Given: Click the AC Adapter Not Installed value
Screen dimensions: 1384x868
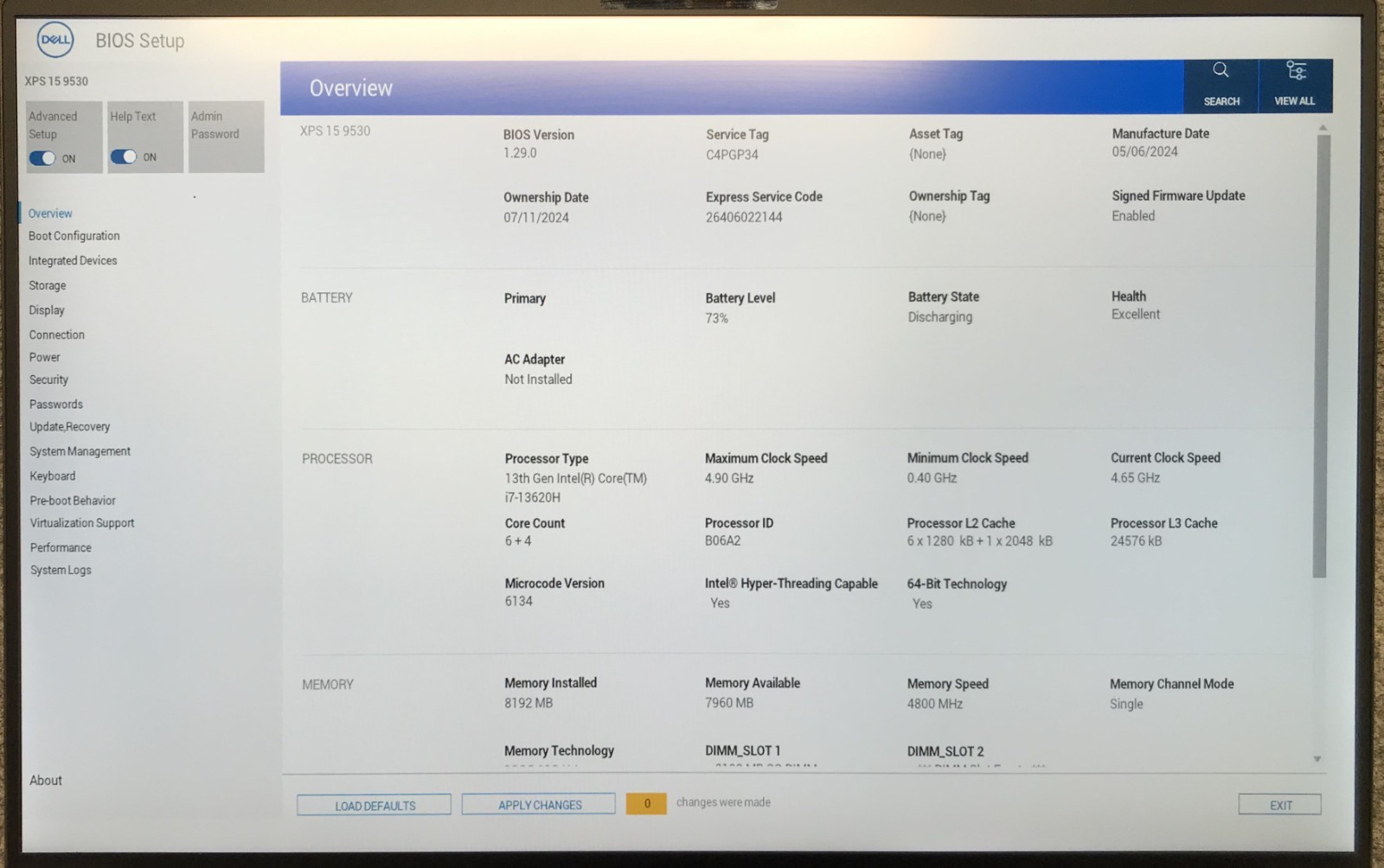Looking at the screenshot, I should point(538,380).
